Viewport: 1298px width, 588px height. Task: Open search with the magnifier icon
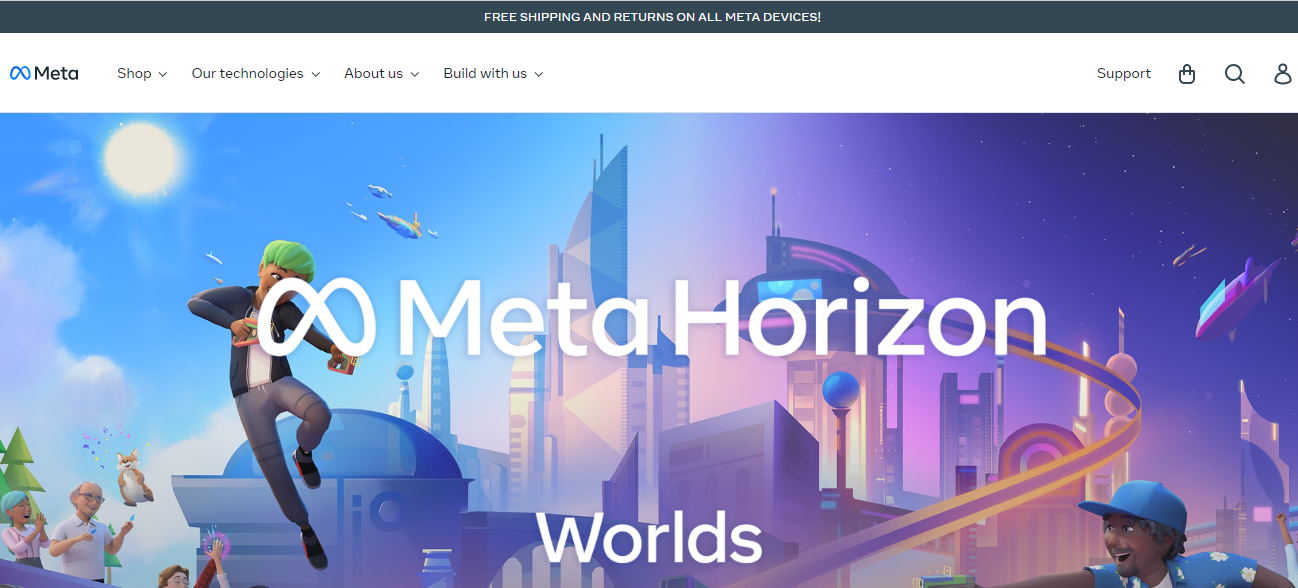(x=1235, y=74)
